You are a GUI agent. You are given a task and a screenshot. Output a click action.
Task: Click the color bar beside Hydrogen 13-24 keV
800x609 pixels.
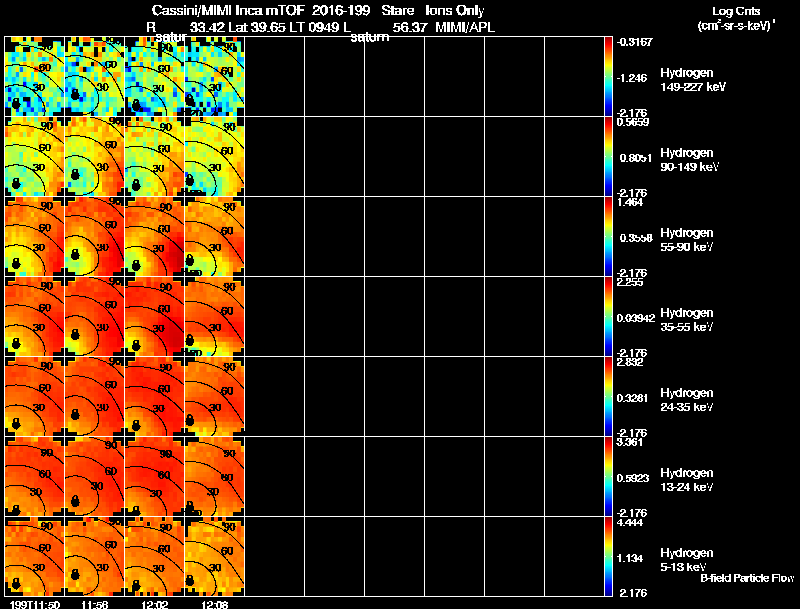[608, 477]
